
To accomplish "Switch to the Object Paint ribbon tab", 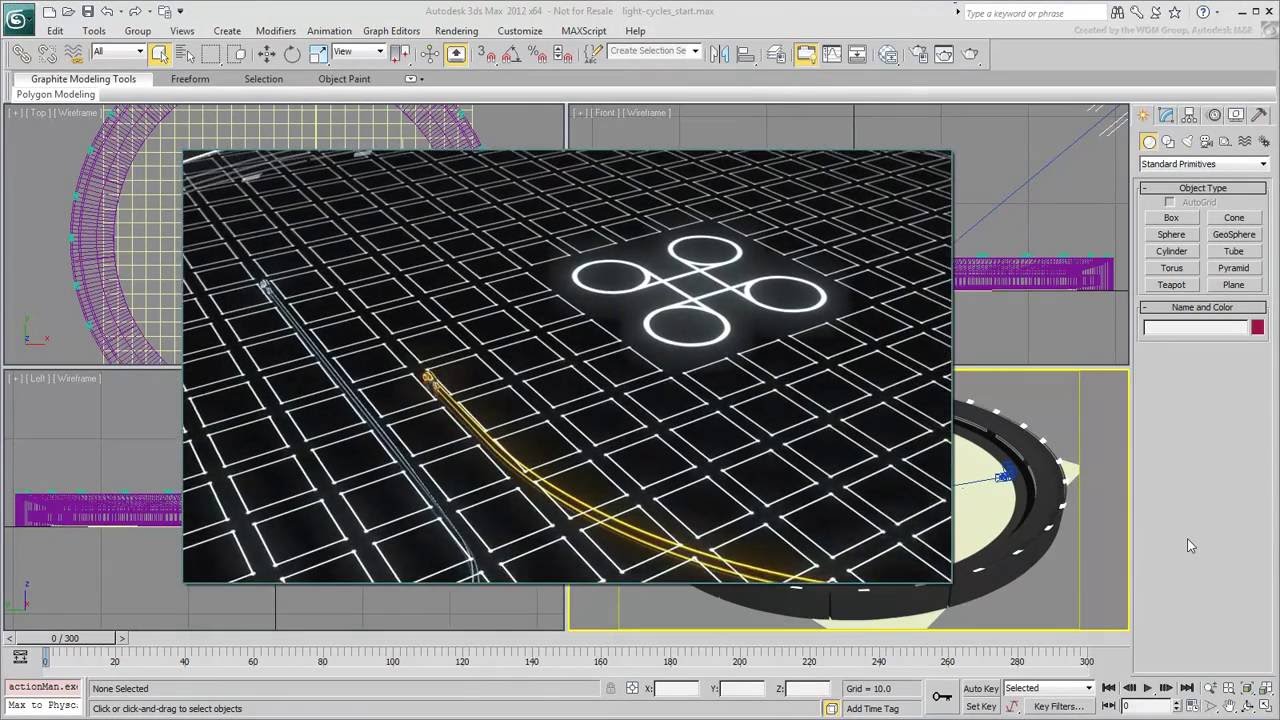I will point(344,79).
